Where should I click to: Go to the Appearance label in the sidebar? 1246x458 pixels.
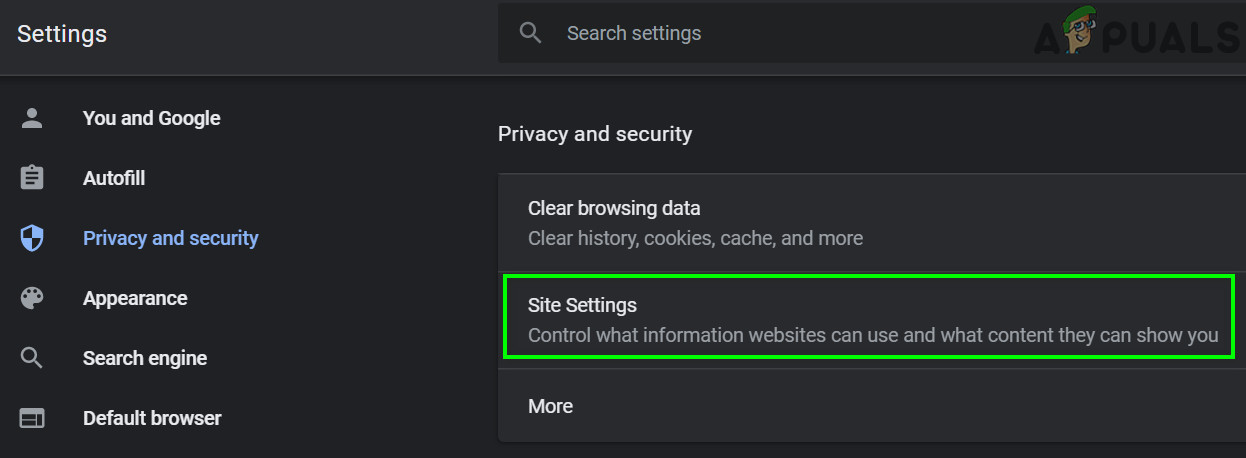coord(135,298)
